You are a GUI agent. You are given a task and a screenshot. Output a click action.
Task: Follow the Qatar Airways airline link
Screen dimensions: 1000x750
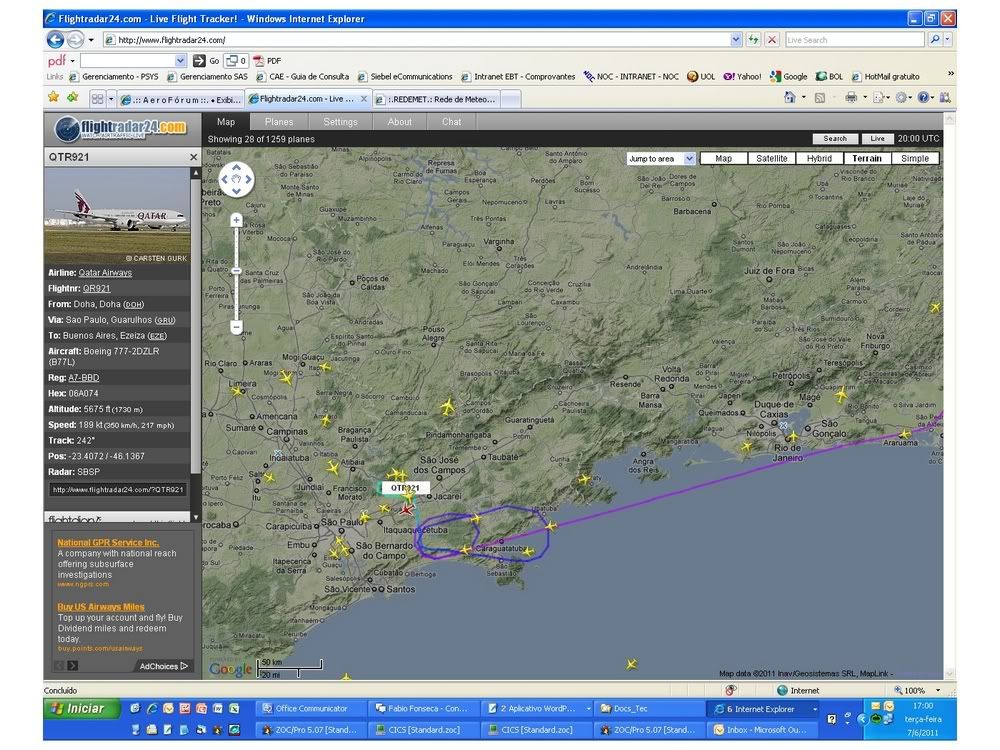click(105, 273)
